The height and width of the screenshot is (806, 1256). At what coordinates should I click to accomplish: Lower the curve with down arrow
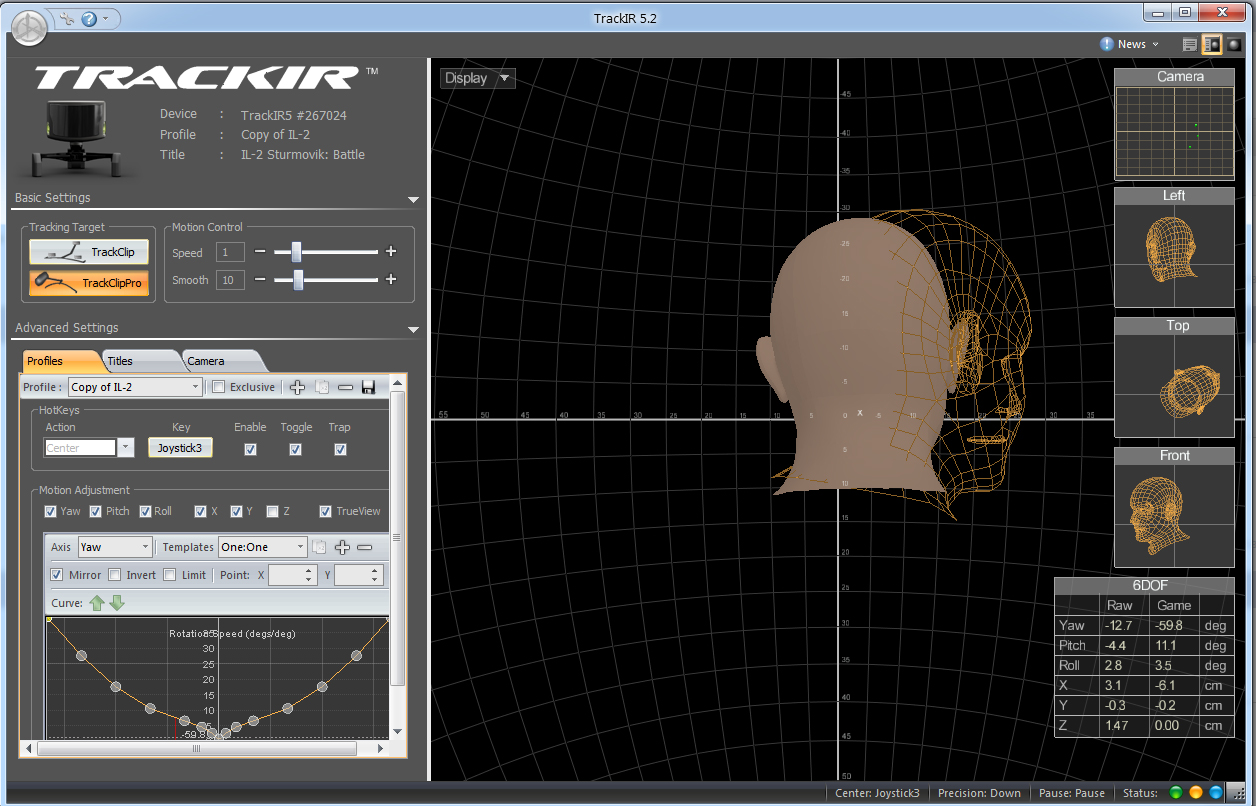coord(117,603)
